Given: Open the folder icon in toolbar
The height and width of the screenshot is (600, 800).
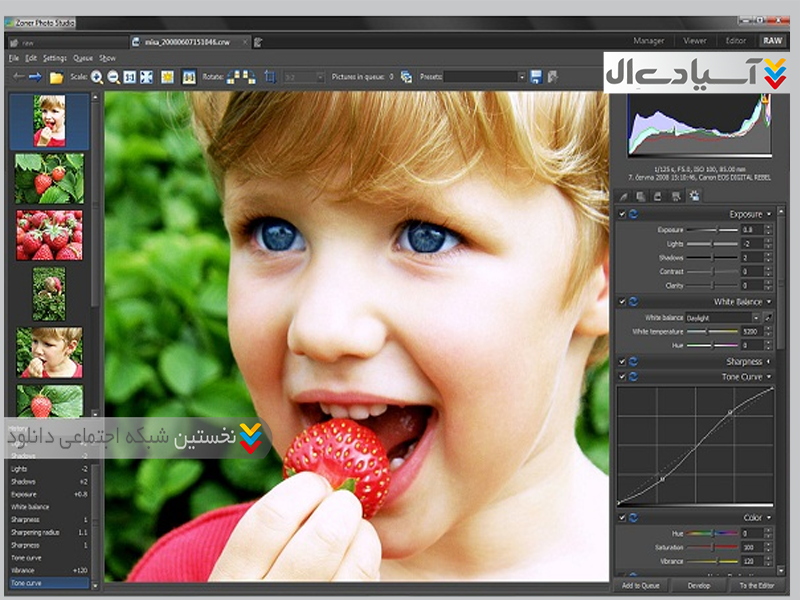Looking at the screenshot, I should point(57,77).
